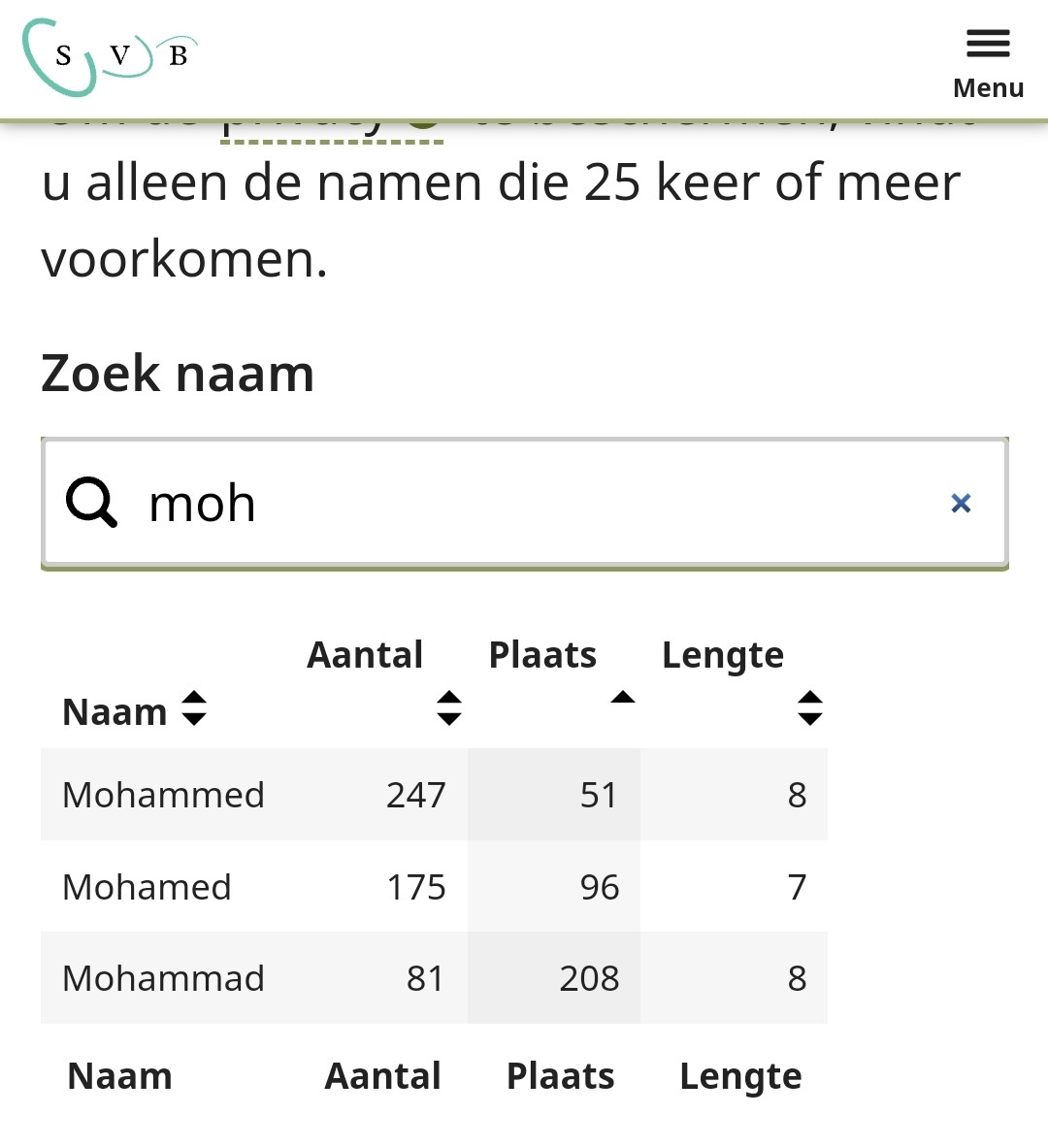Image resolution: width=1048 pixels, height=1148 pixels.
Task: Sort by Naam column arrows
Action: [x=194, y=708]
